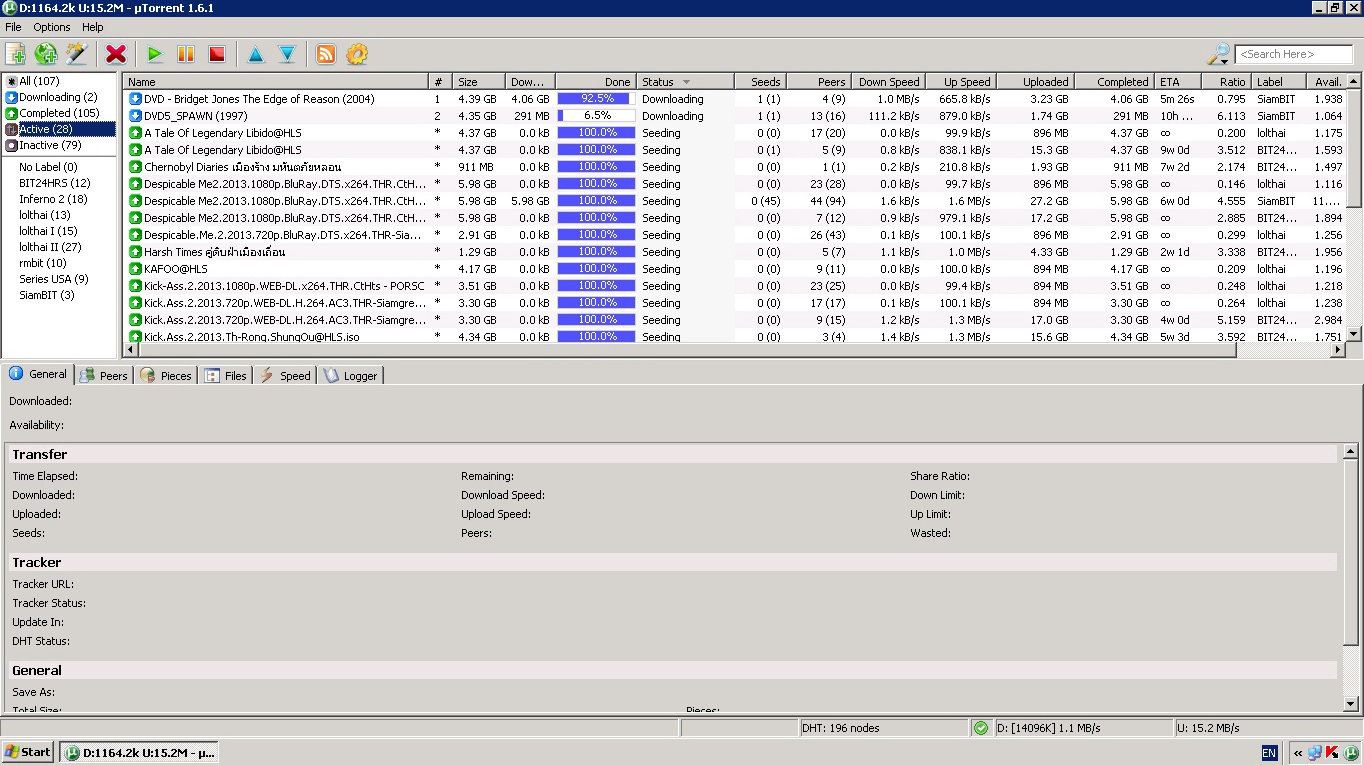Click details pane scrollbar down arrow
Image resolution: width=1364 pixels, height=765 pixels.
pyautogui.click(x=1351, y=704)
